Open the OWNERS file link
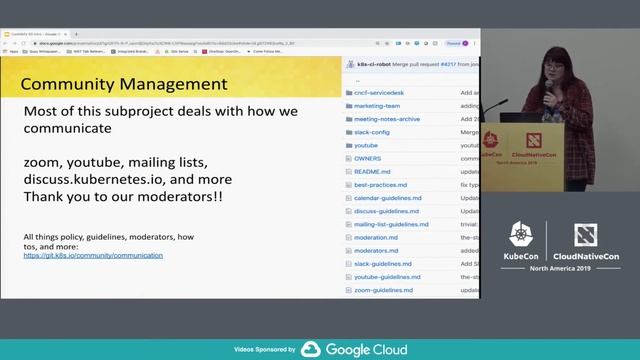The height and width of the screenshot is (360, 640). [x=367, y=158]
